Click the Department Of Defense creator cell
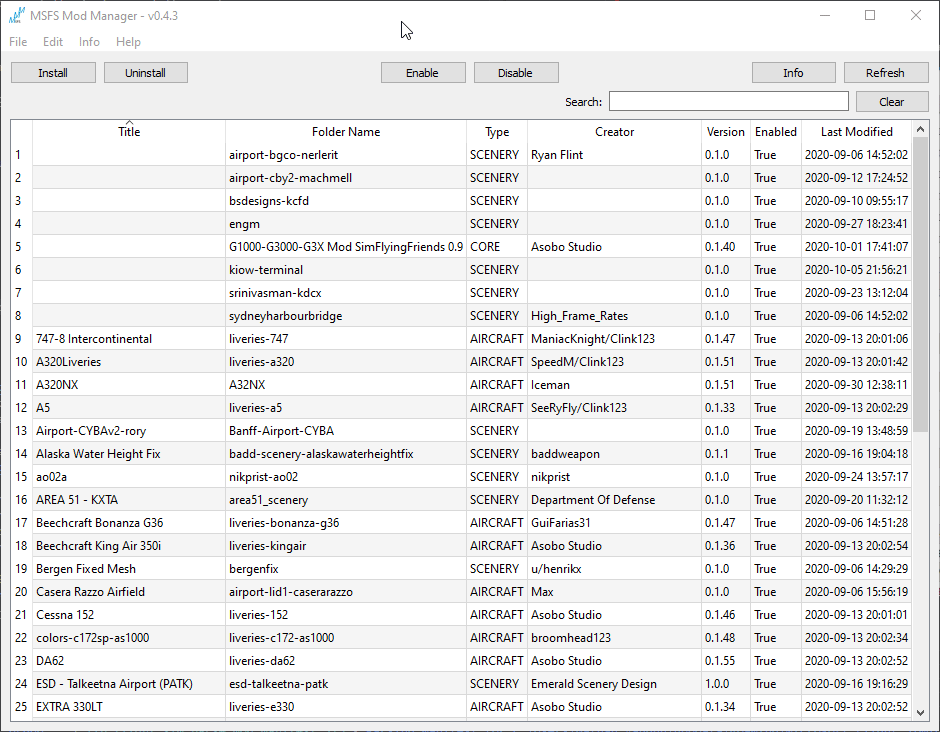This screenshot has width=940, height=732. click(614, 499)
